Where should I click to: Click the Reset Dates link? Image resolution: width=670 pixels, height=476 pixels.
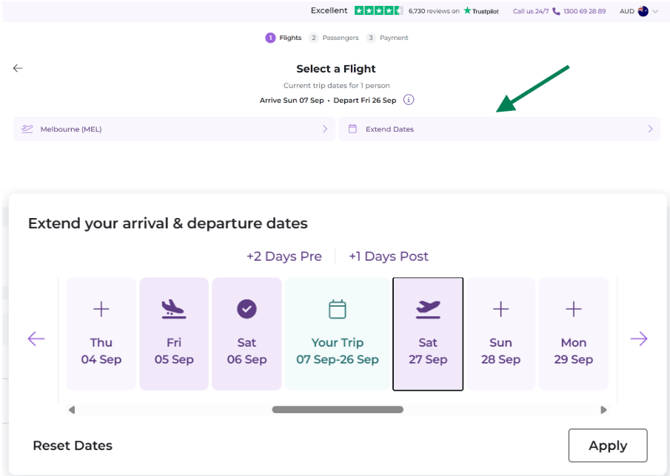tap(73, 445)
